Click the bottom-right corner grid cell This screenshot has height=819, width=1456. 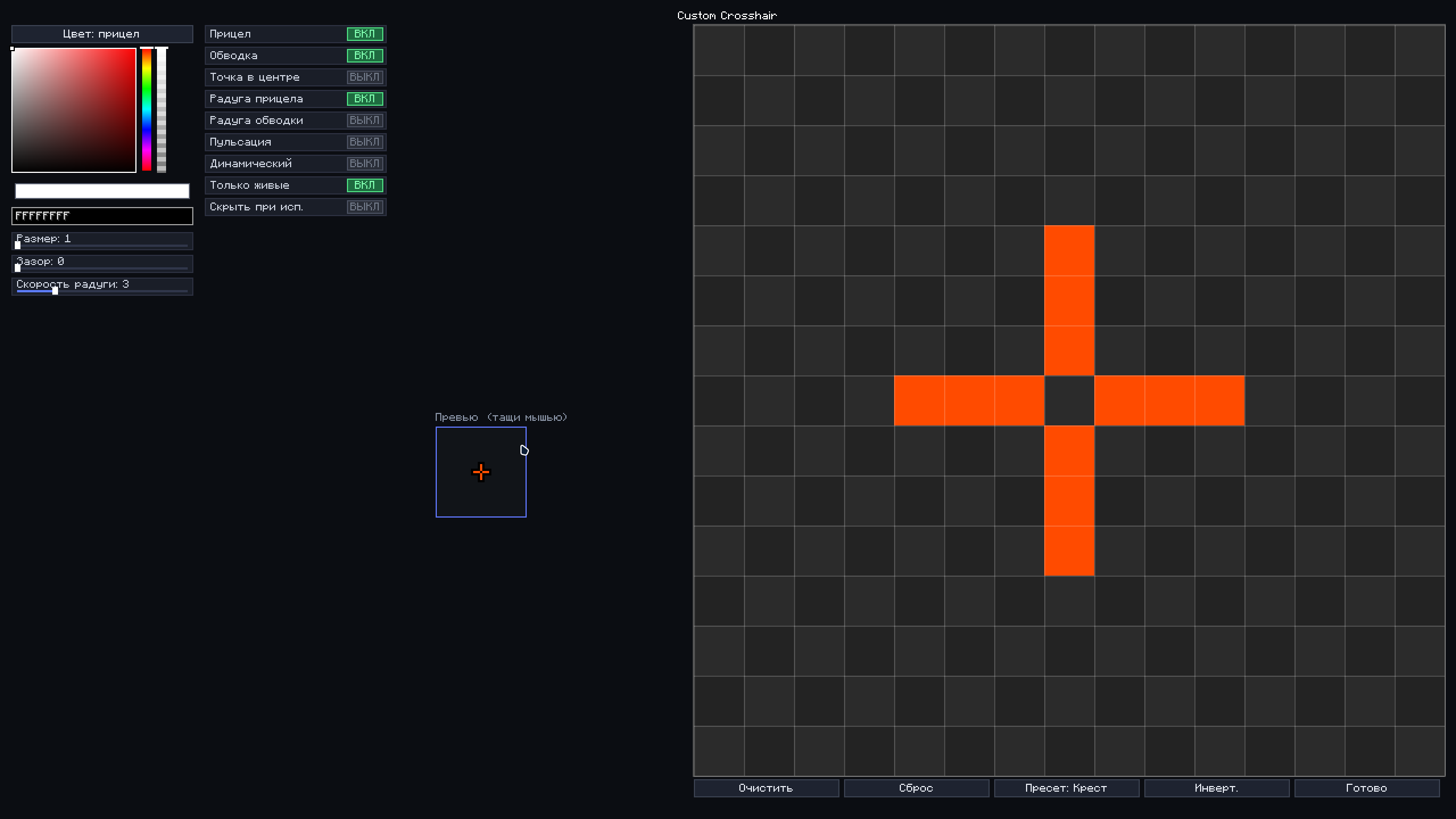(1420, 751)
